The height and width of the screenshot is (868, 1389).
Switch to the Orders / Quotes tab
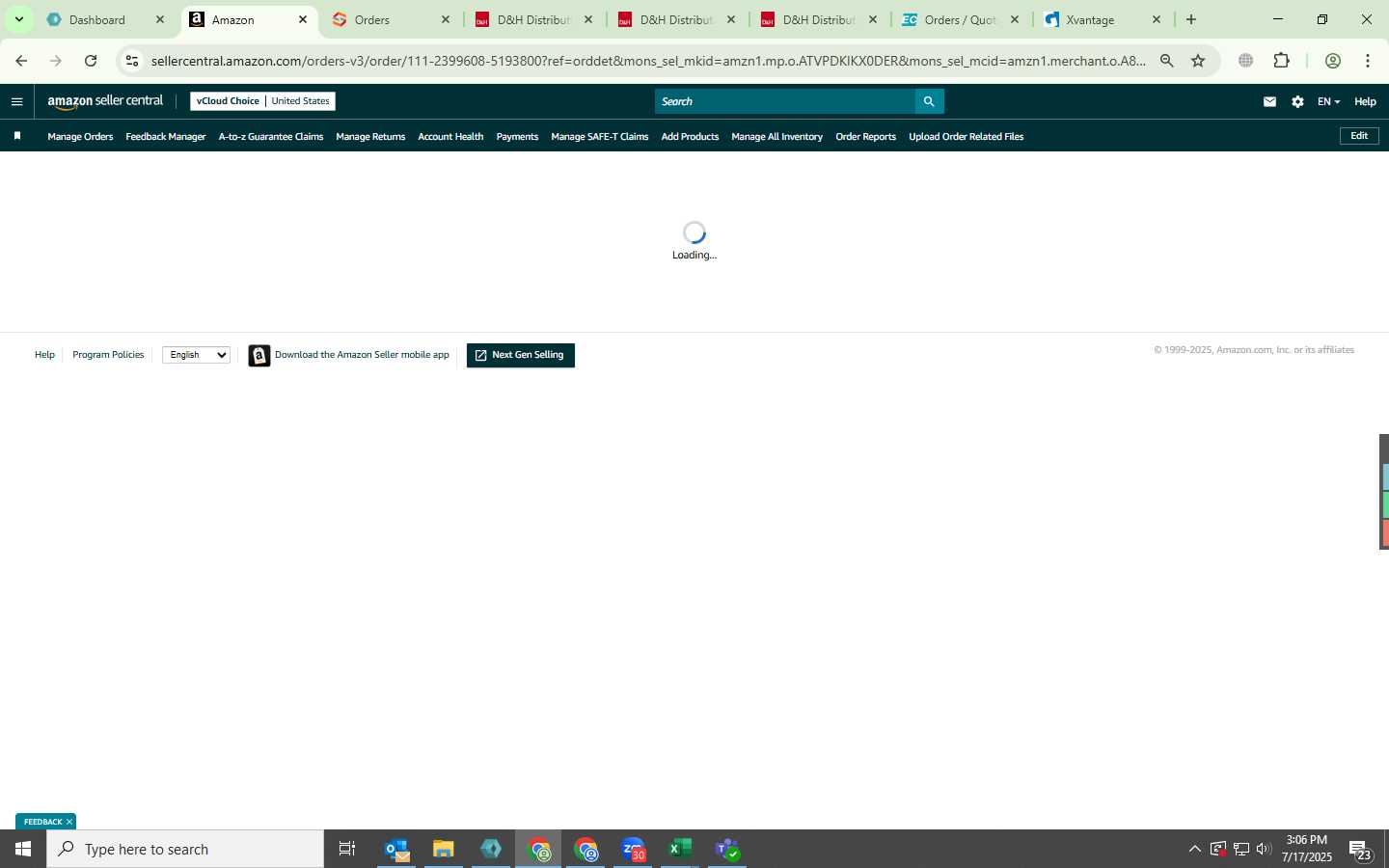[x=960, y=19]
